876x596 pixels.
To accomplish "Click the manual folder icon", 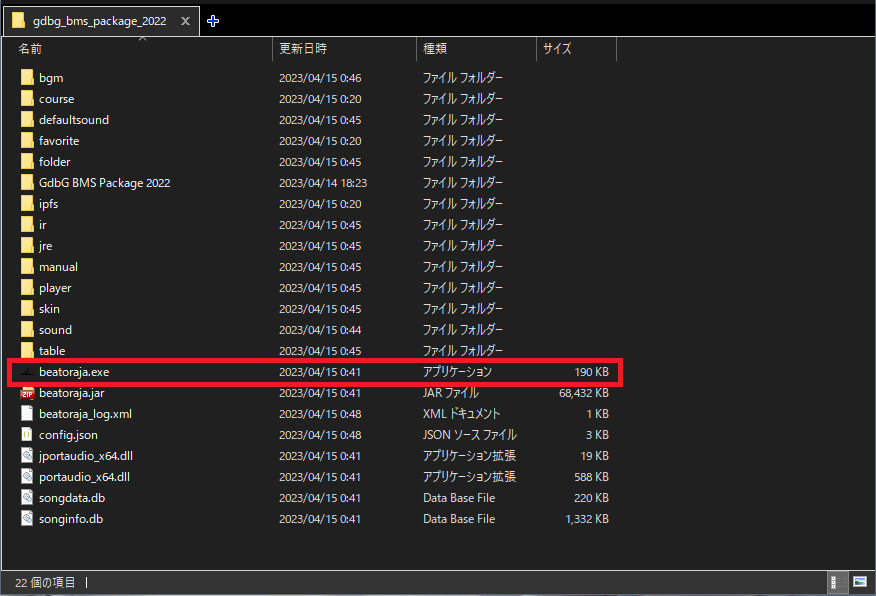I will click(27, 267).
